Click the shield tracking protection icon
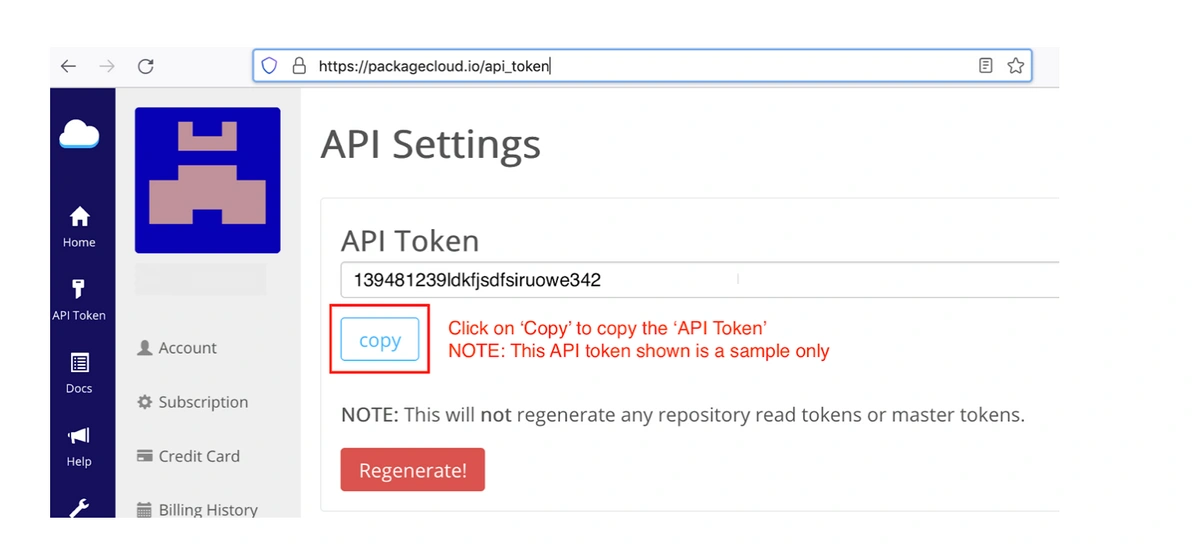 pos(269,66)
